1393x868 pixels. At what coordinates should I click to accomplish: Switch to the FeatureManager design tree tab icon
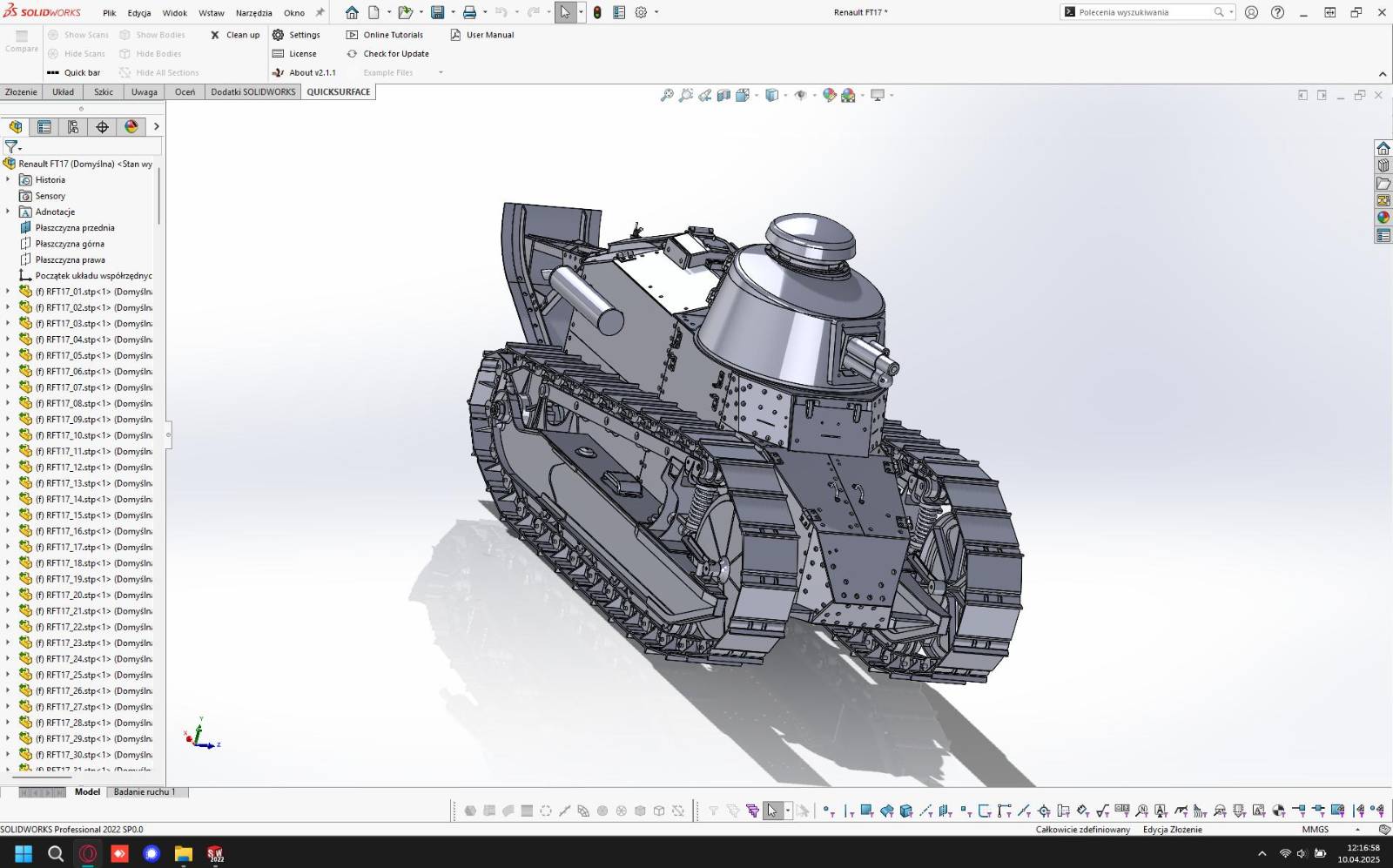(x=16, y=126)
